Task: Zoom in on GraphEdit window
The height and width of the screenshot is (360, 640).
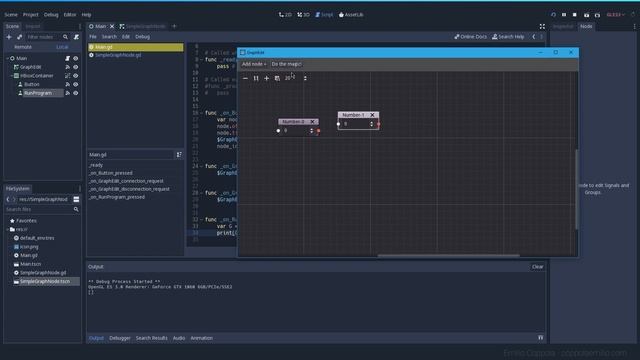Action: point(267,78)
